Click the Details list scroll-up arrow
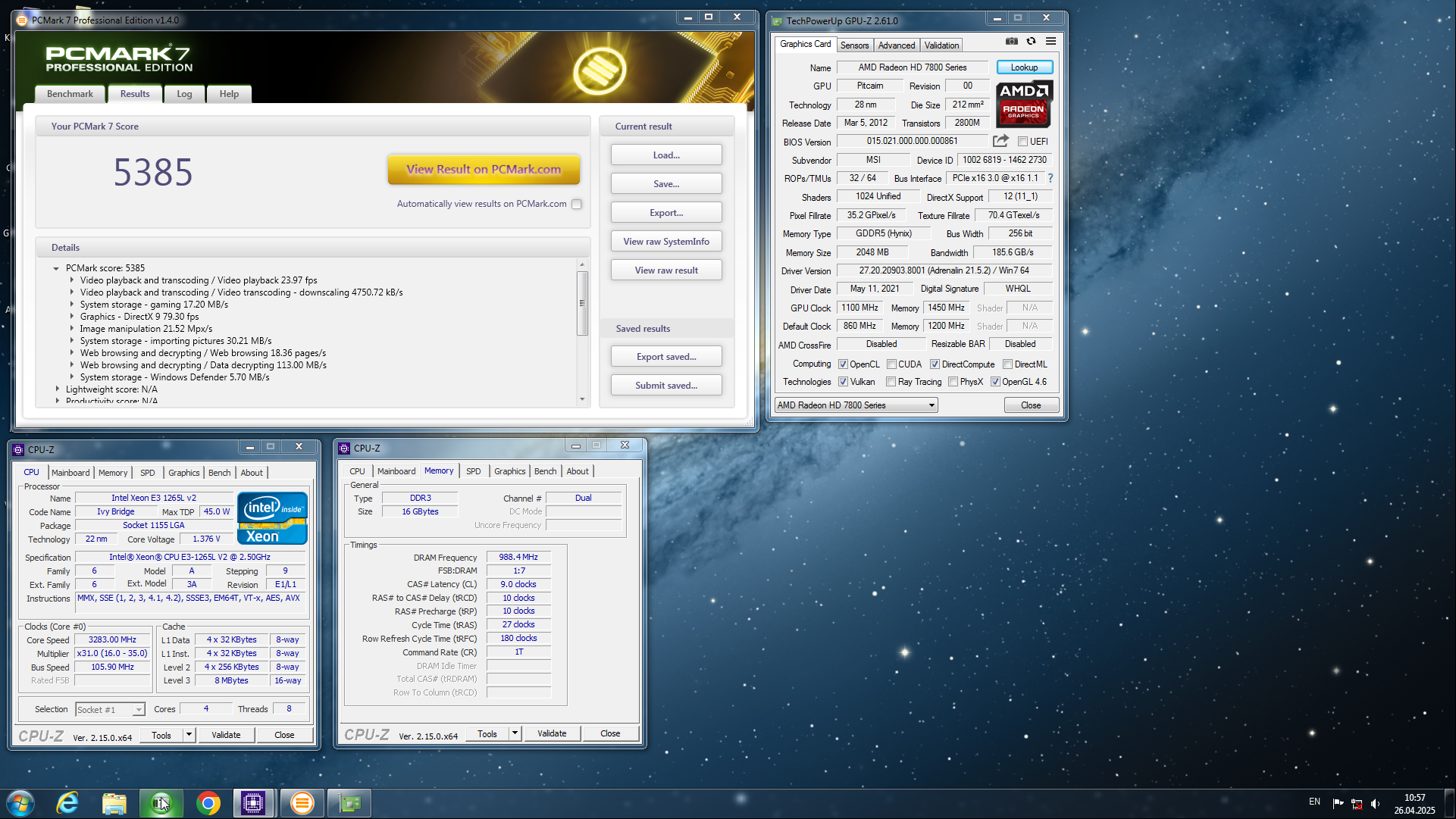Screen dimensions: 1456x819 582,264
